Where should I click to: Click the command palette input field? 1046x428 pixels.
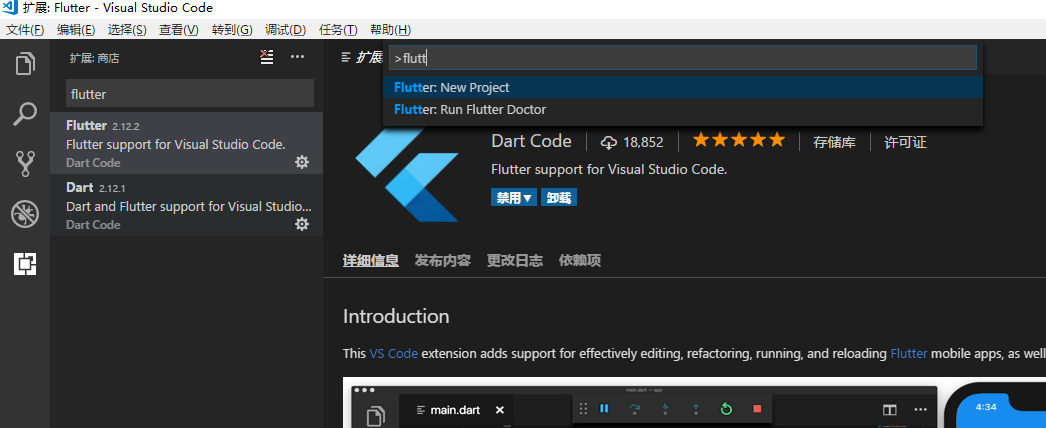click(x=682, y=58)
